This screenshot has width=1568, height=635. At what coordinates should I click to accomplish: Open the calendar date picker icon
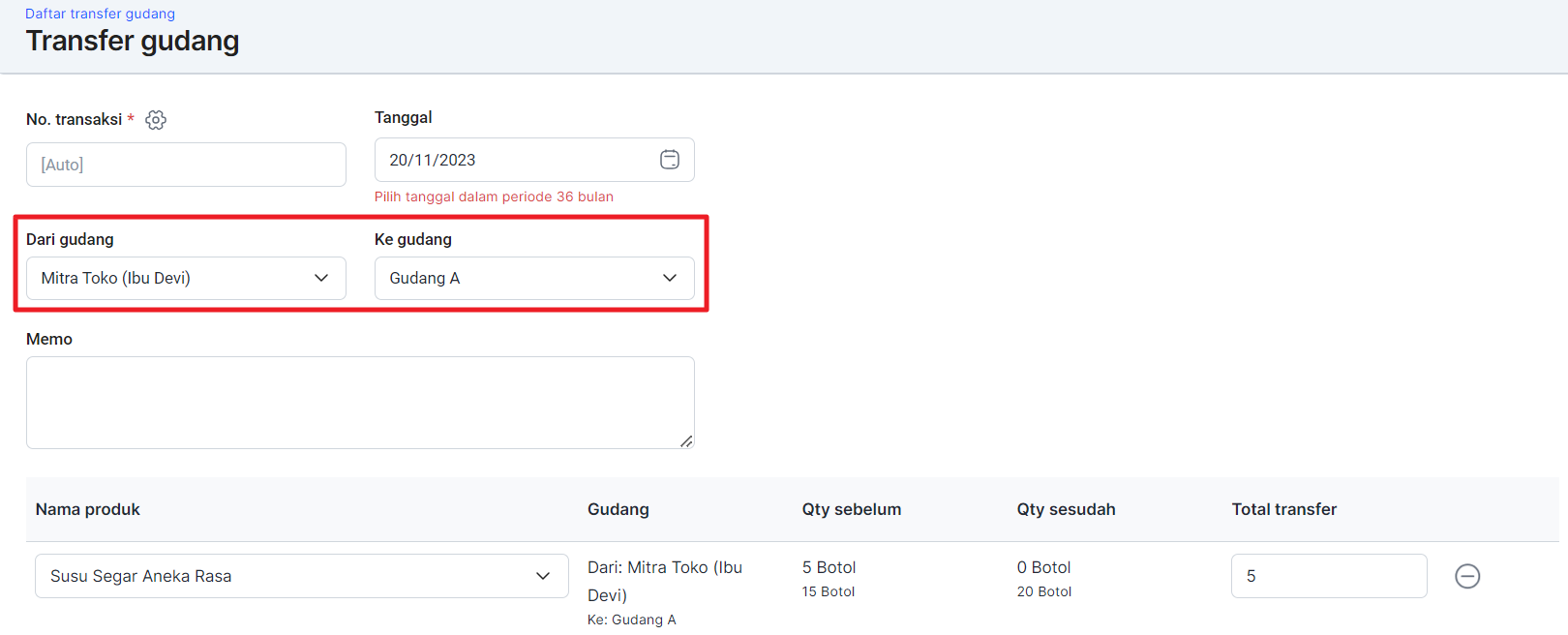[670, 160]
